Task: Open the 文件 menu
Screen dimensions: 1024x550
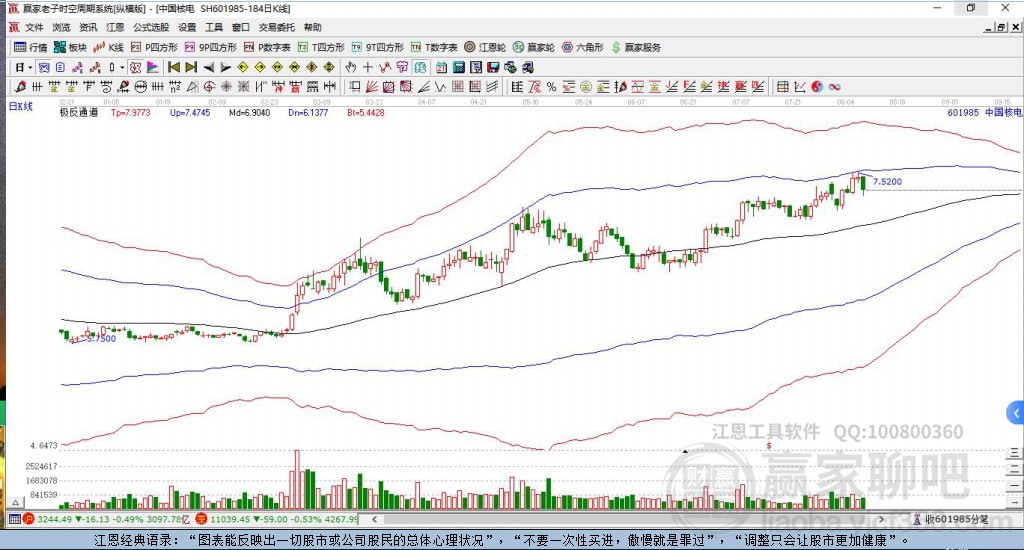Action: tap(34, 27)
